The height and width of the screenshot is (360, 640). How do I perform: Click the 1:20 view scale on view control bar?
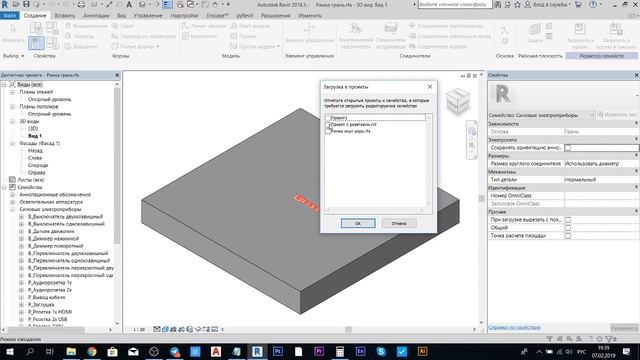[x=139, y=329]
